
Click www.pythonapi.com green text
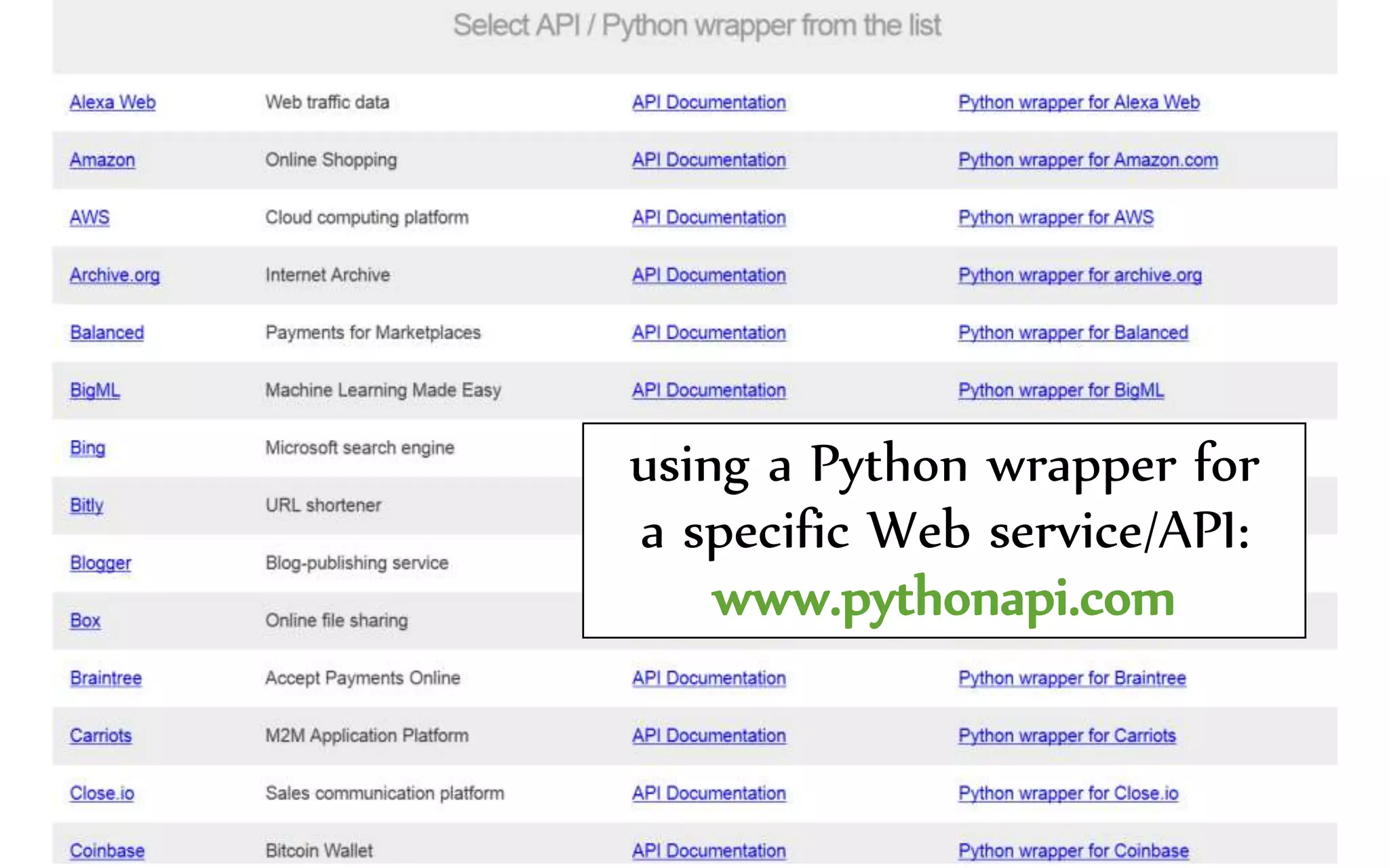coord(943,599)
